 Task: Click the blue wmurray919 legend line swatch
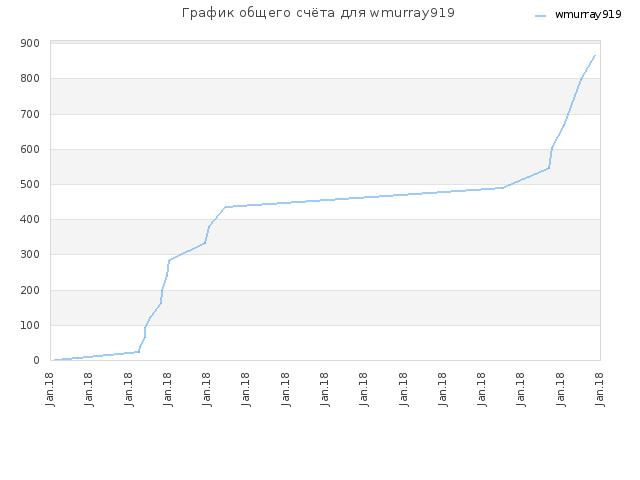pyautogui.click(x=540, y=16)
